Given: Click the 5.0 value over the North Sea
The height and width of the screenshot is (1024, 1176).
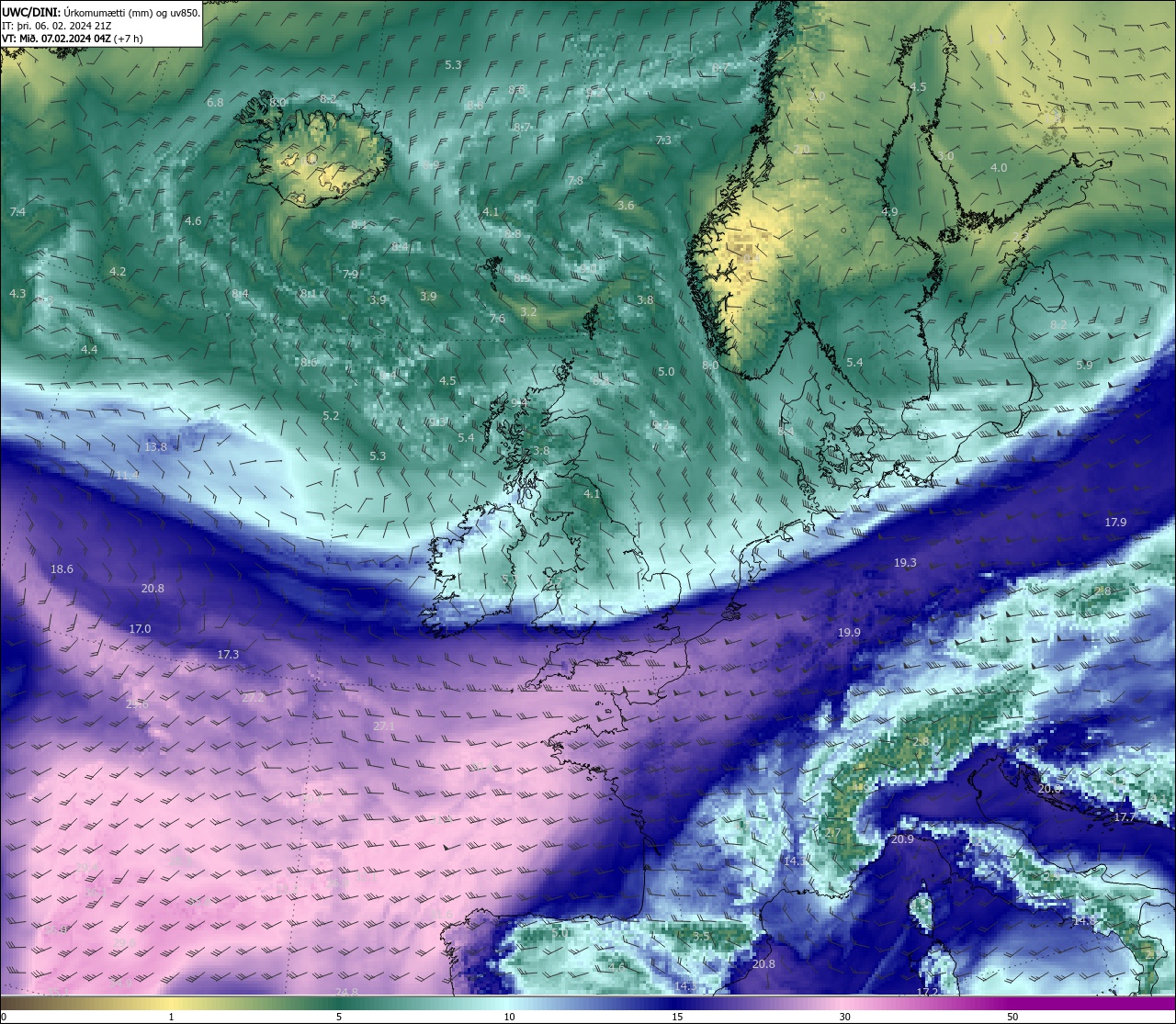Looking at the screenshot, I should pyautogui.click(x=666, y=371).
